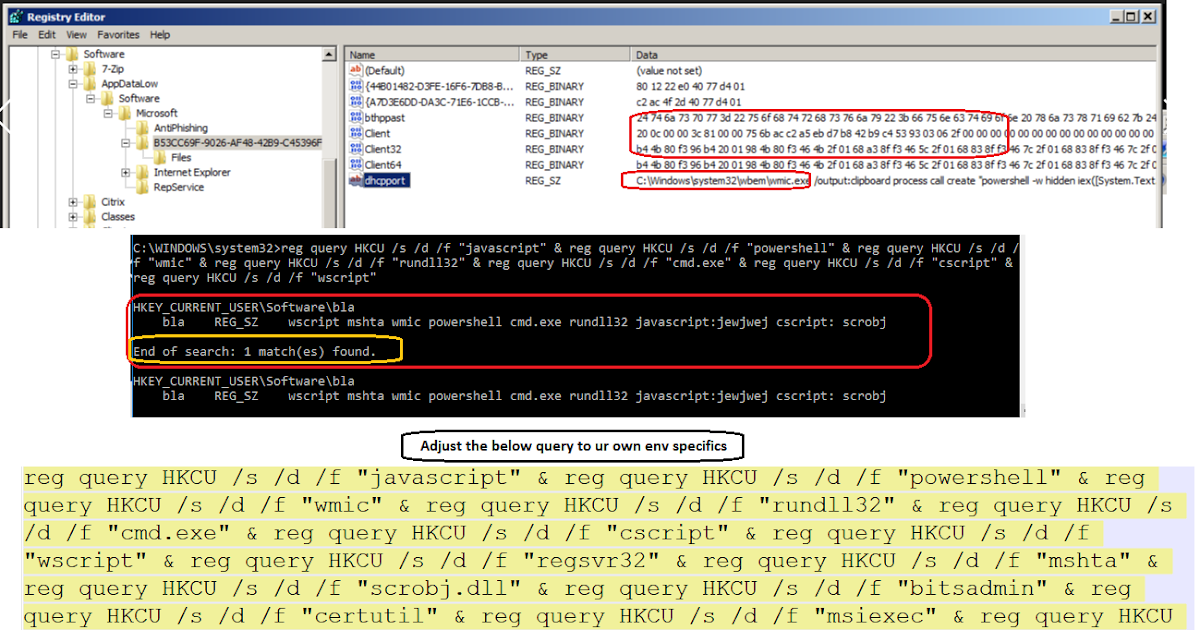Collapse the Microsoft key
1200x630 pixels.
(x=108, y=113)
